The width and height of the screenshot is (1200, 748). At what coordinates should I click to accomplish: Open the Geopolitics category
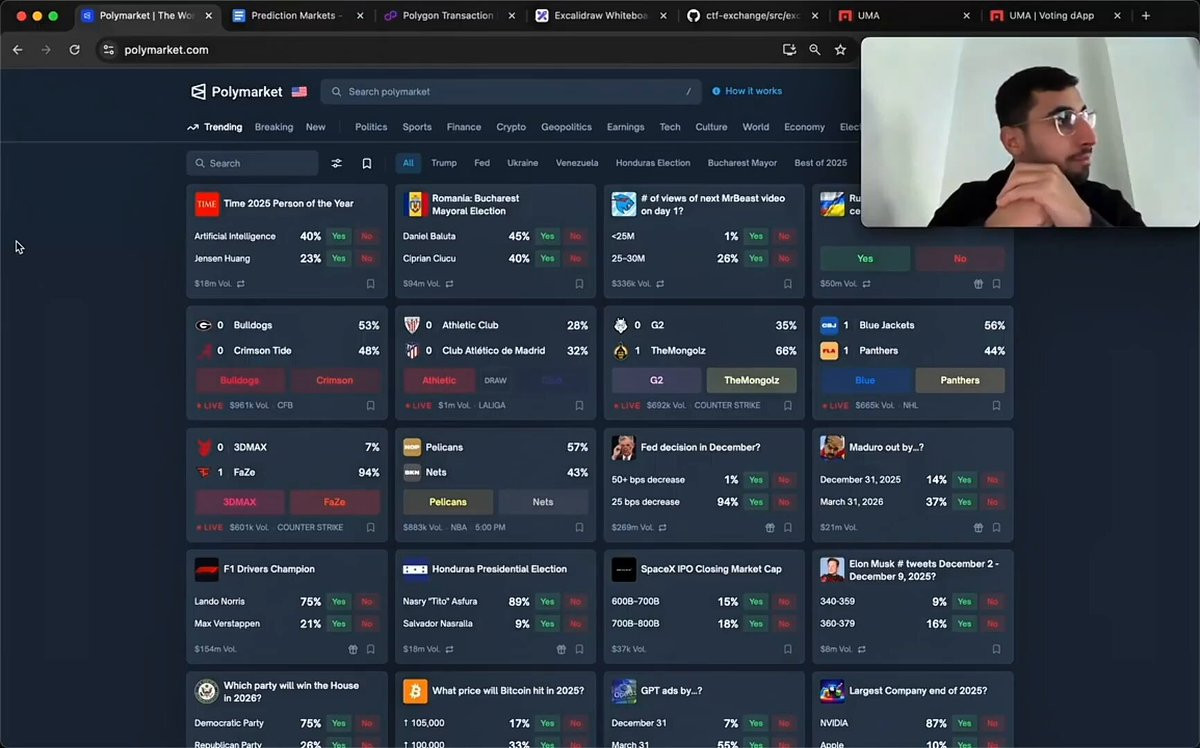pyautogui.click(x=567, y=127)
